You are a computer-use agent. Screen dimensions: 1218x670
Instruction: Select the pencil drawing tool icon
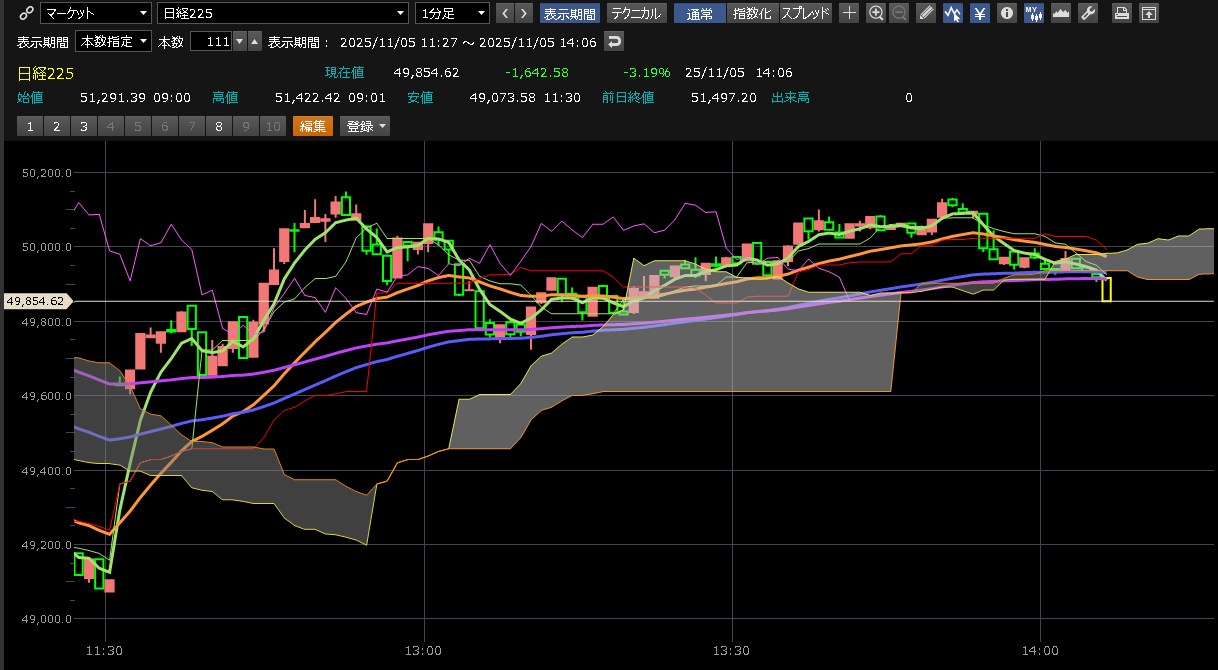pos(926,13)
